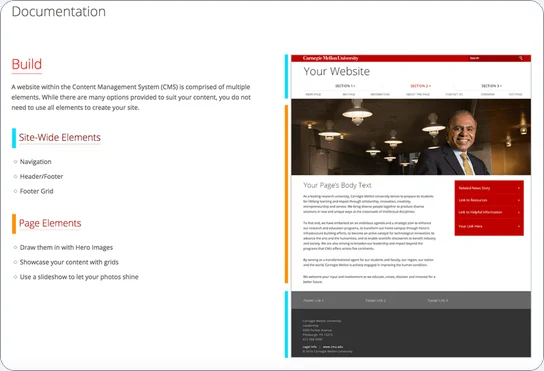Expand the Section 1 menu in mockup
This screenshot has height=371, width=544.
pyautogui.click(x=345, y=86)
